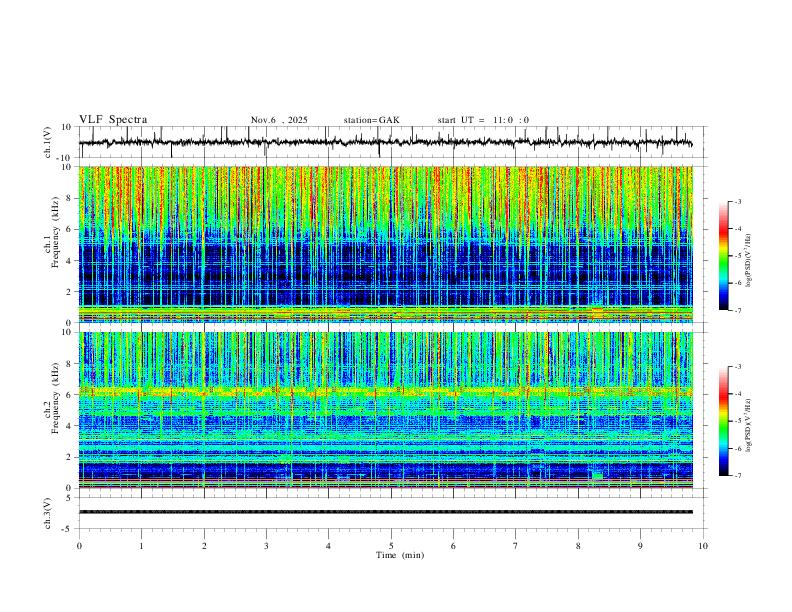
Task: Click the 'Time (min)' axis label
Action: tap(400, 555)
